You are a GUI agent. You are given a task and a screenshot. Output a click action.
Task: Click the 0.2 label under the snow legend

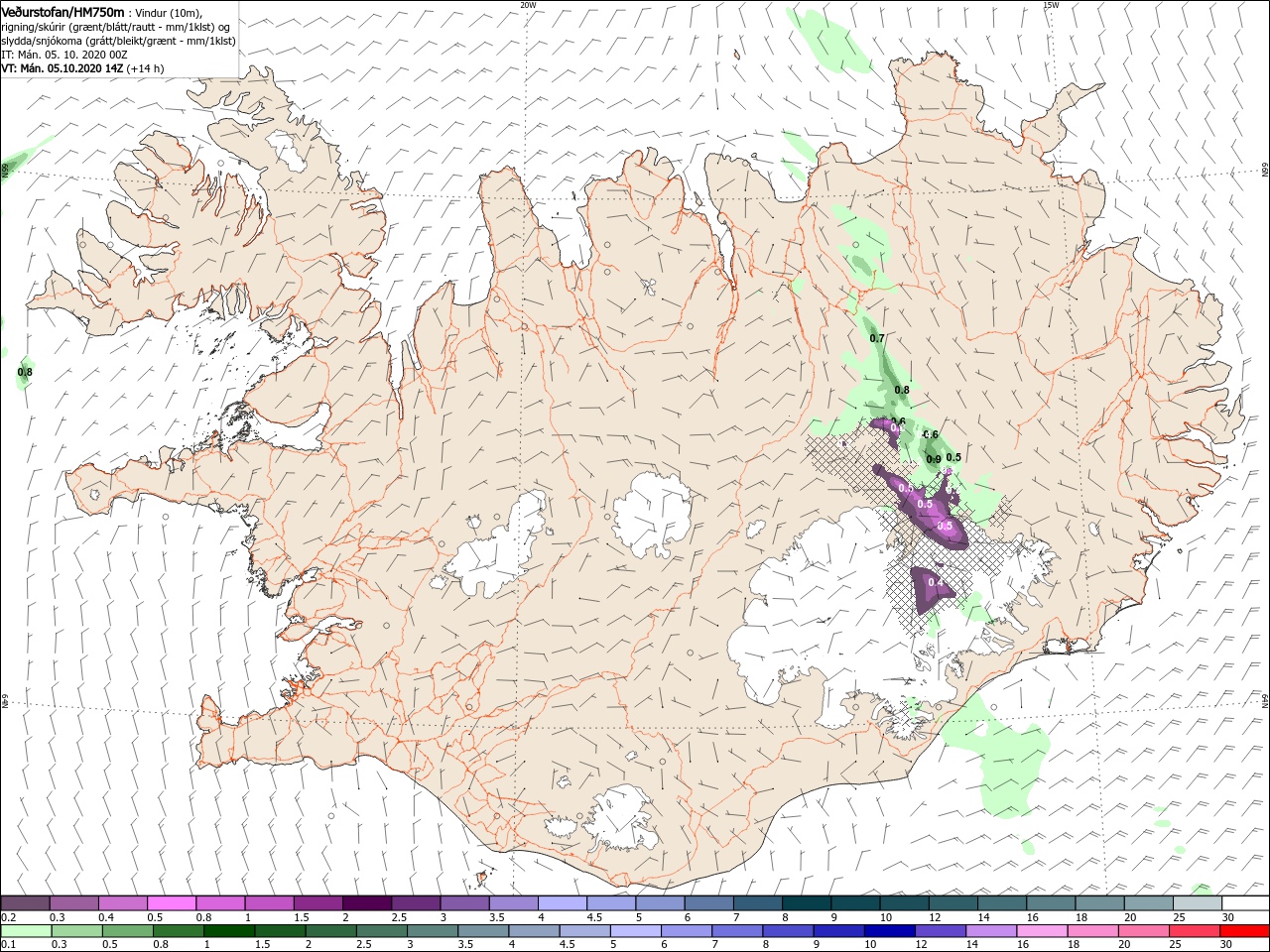point(8,917)
